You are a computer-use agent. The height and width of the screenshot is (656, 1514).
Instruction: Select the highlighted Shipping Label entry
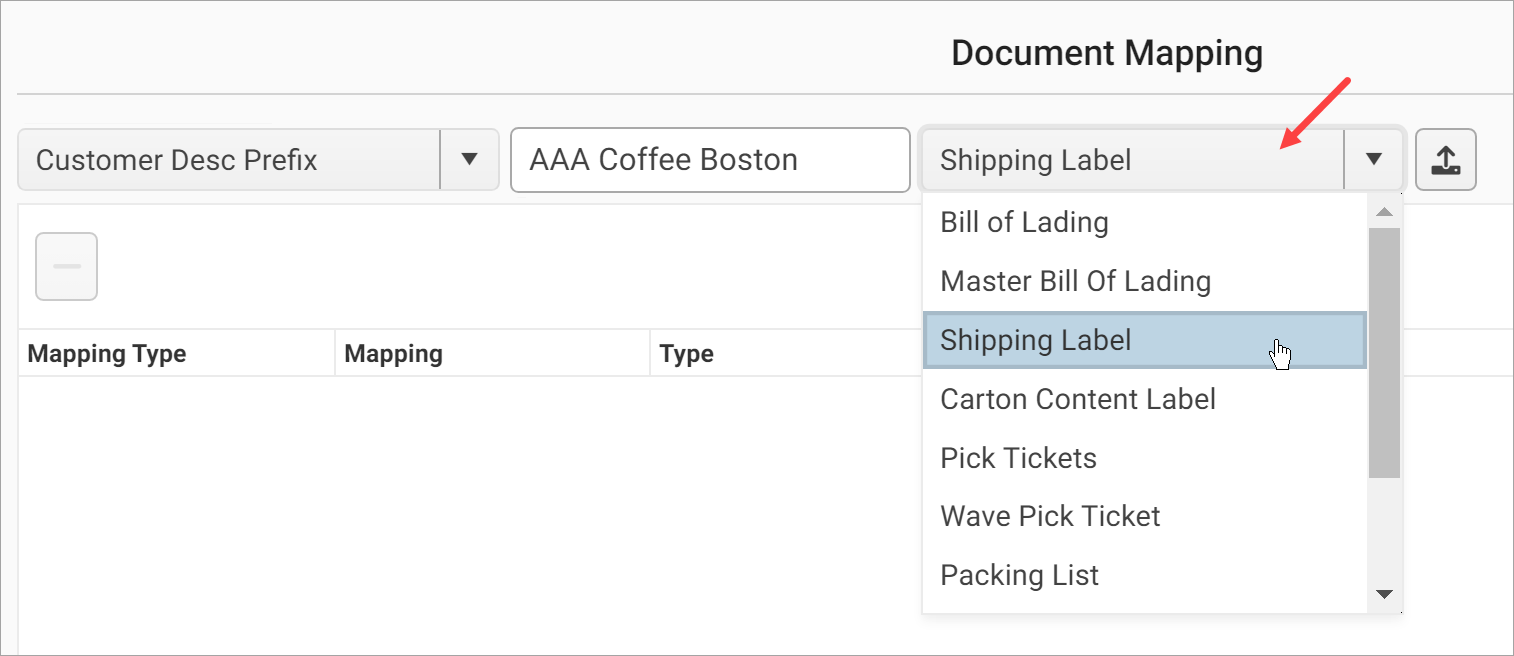click(1035, 340)
